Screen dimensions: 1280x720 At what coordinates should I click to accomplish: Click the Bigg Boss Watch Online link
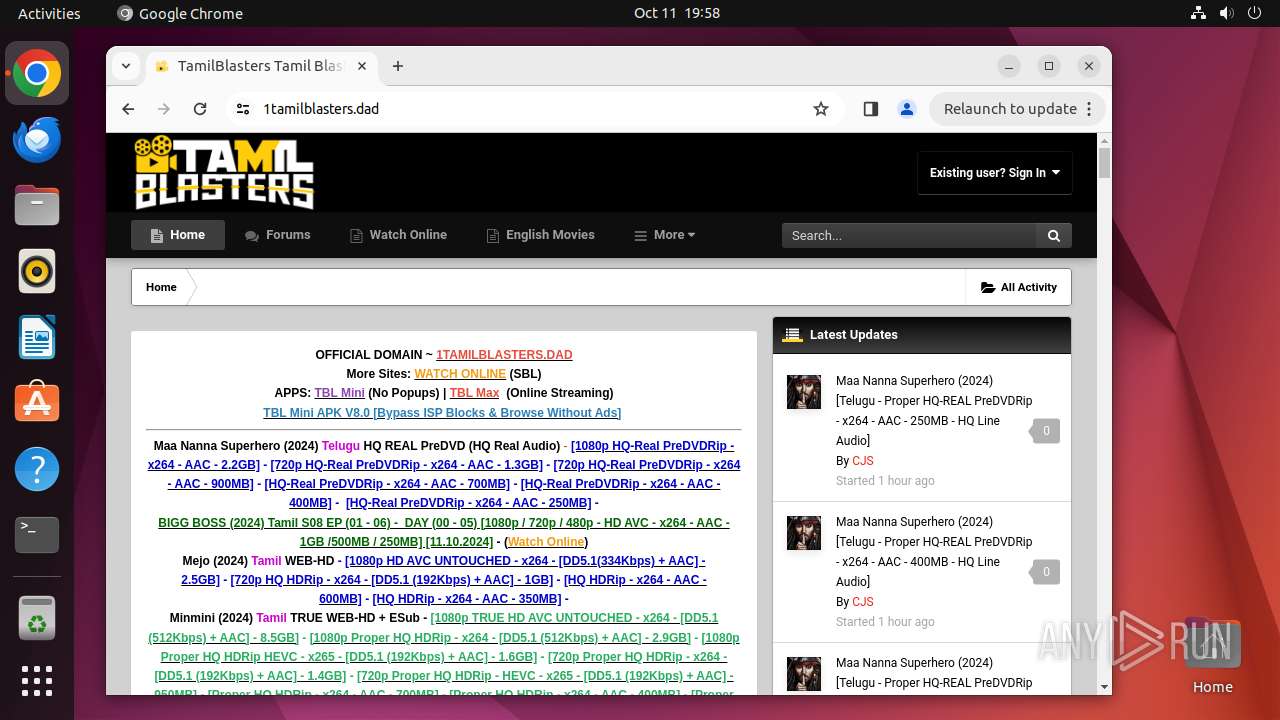[546, 542]
